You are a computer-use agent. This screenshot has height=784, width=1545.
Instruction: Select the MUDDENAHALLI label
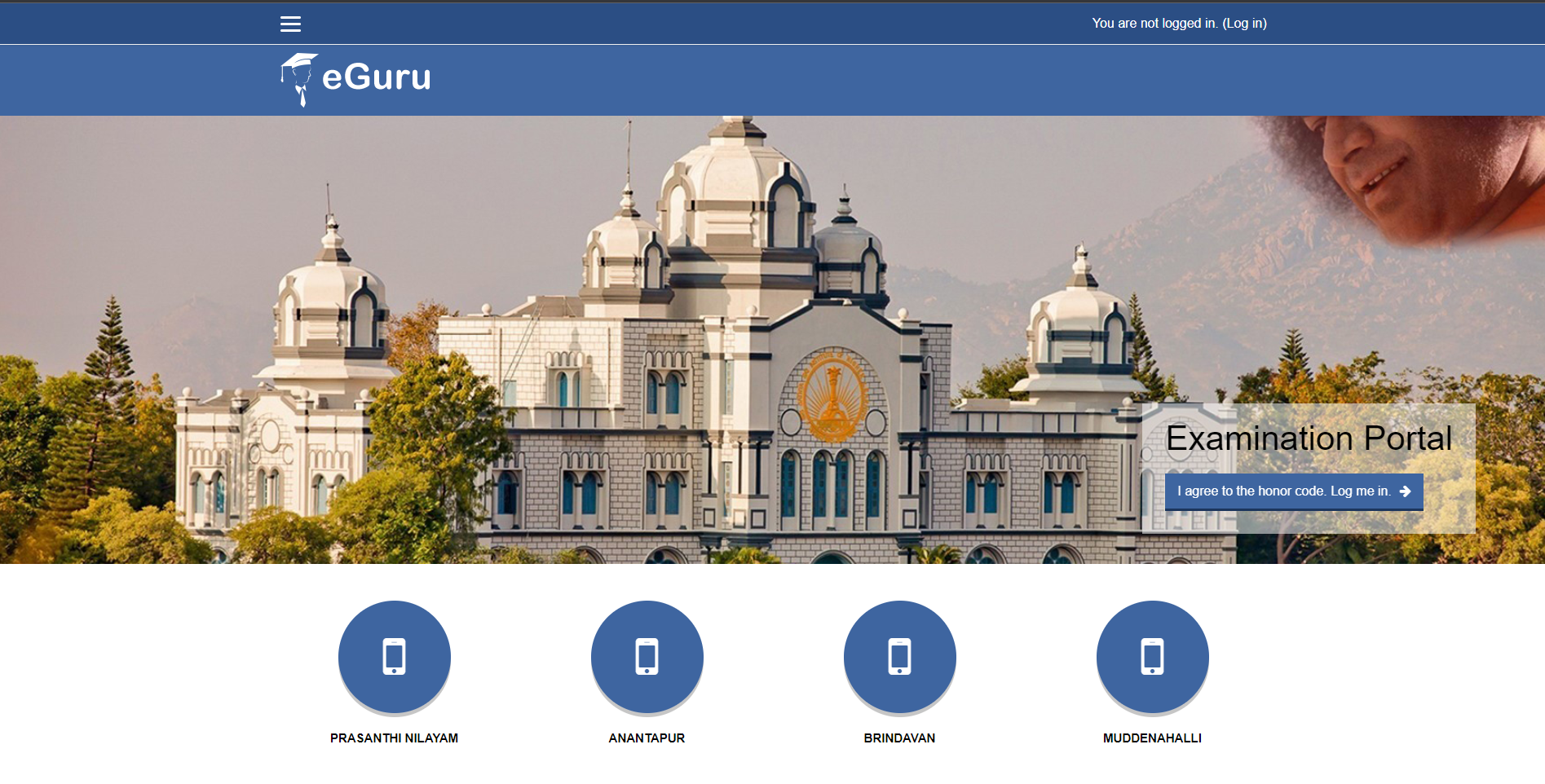click(1152, 738)
